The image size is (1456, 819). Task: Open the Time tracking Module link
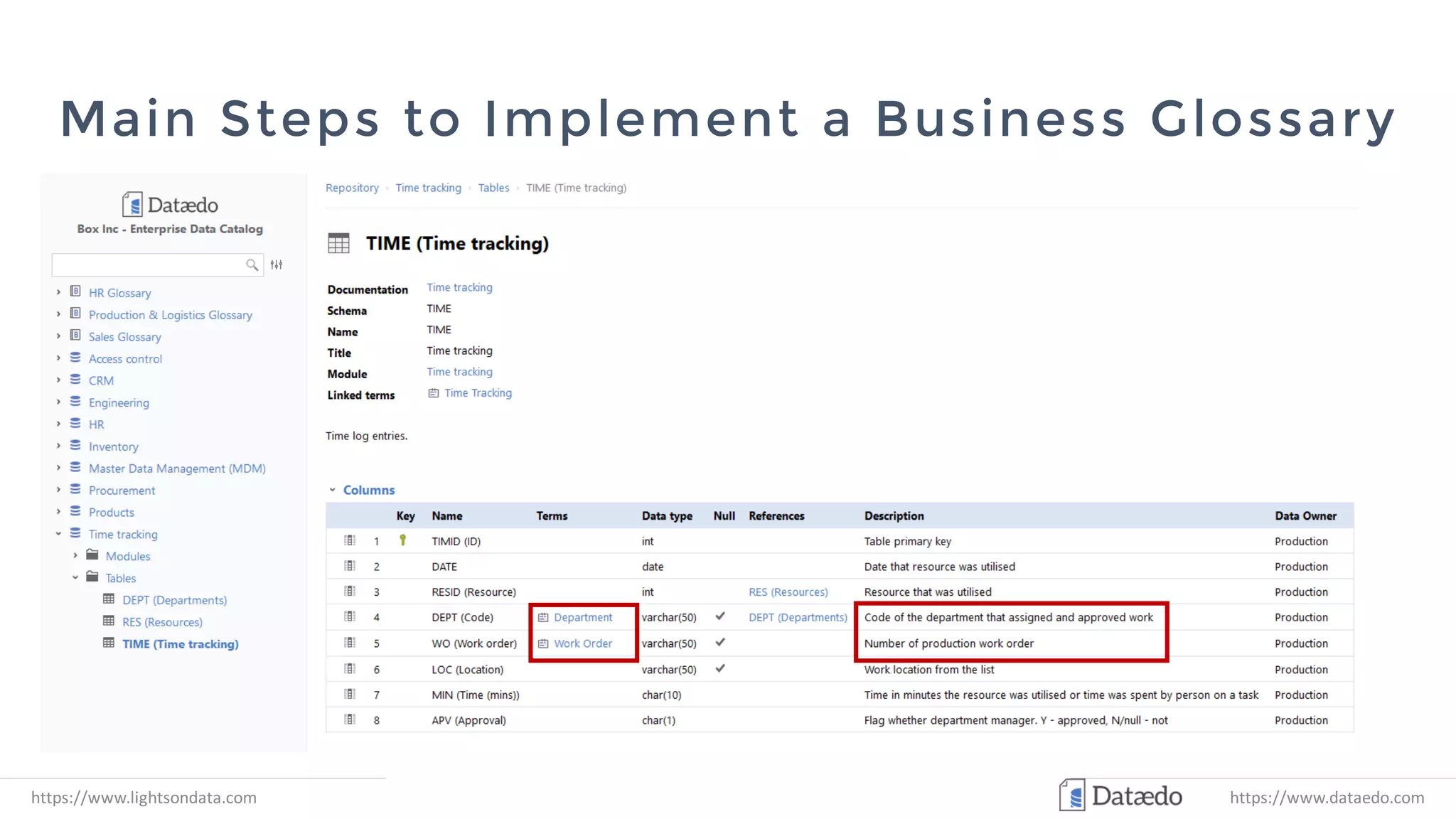point(459,372)
